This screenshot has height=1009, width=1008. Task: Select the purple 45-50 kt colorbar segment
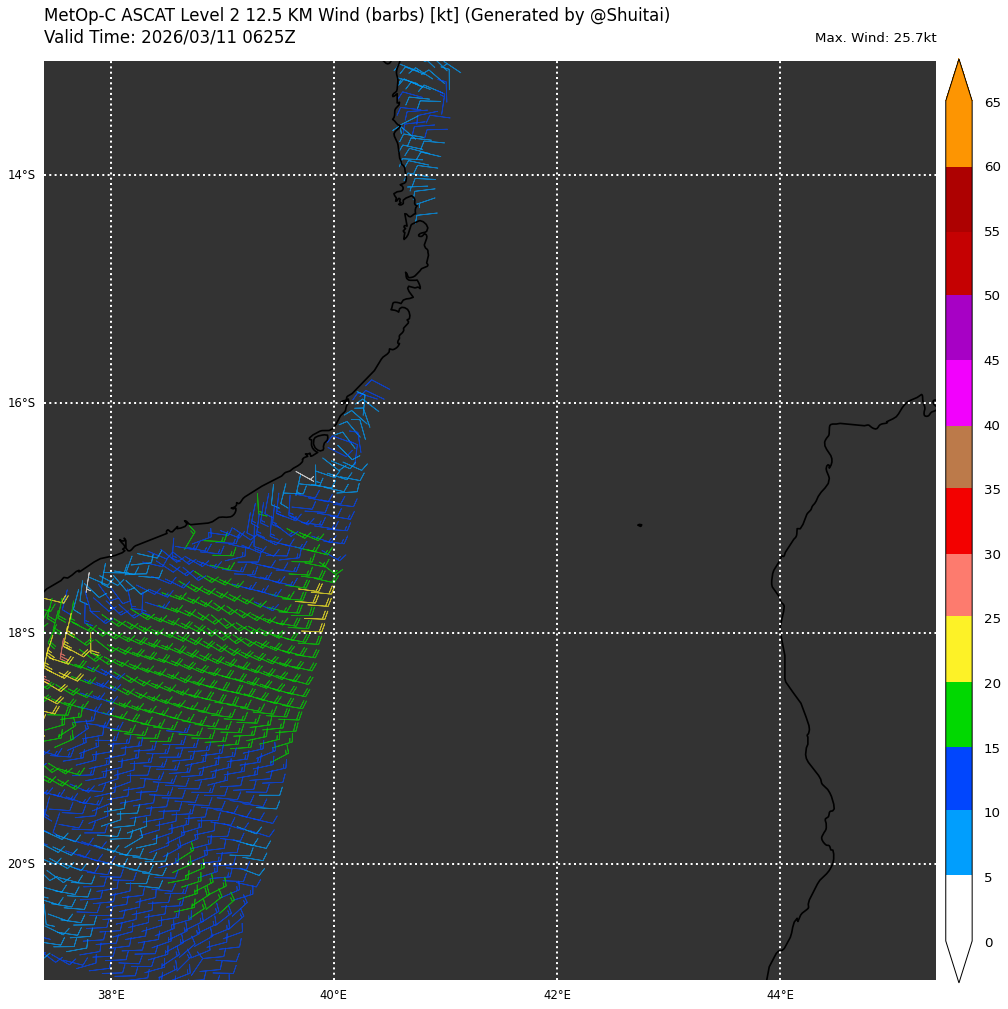click(958, 327)
